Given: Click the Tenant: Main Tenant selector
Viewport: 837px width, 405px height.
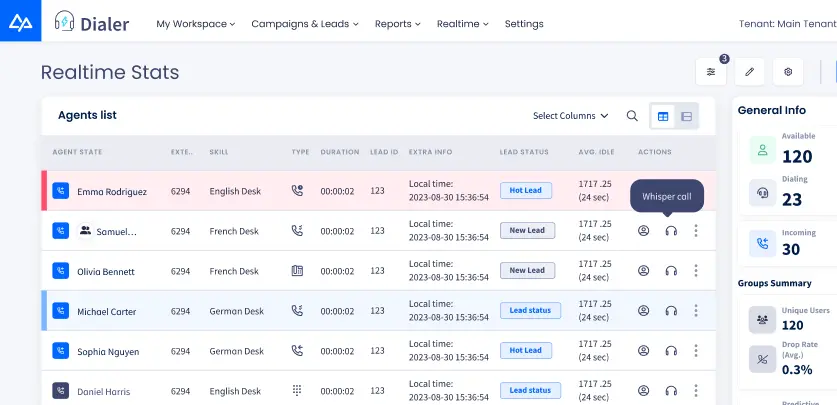Looking at the screenshot, I should pos(788,24).
